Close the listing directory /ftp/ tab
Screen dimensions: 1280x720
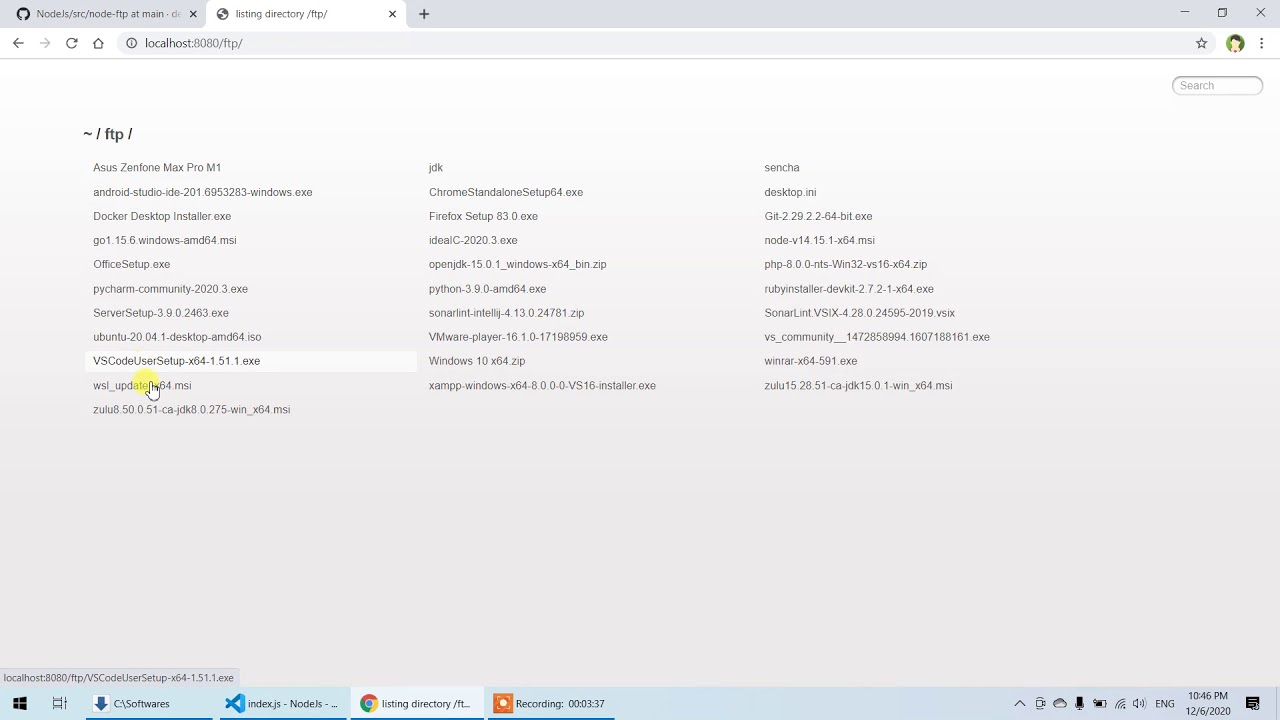pos(392,14)
